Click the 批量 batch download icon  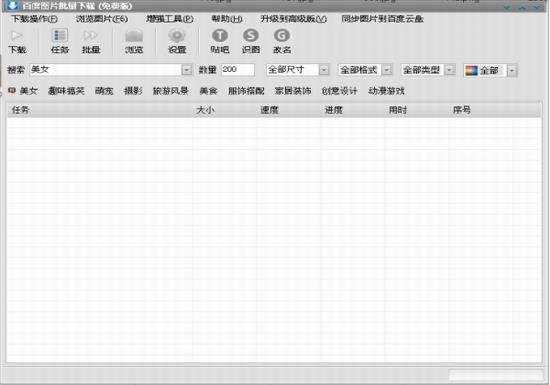point(90,35)
